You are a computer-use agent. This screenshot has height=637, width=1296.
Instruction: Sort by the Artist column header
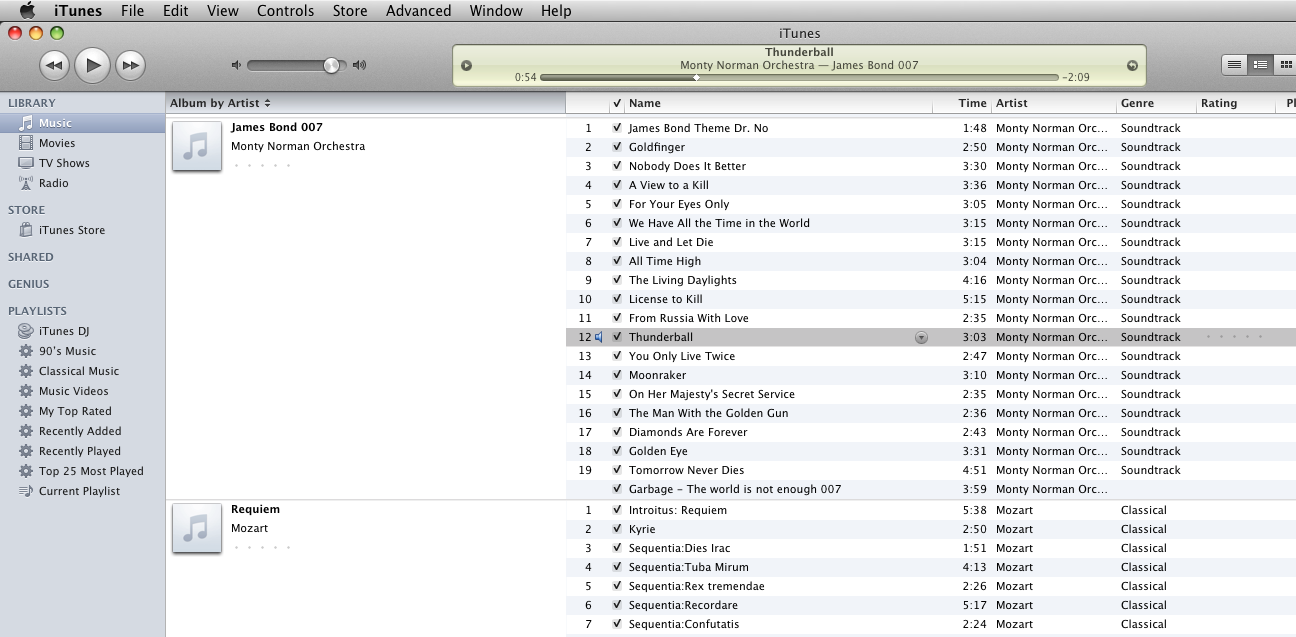[1053, 103]
